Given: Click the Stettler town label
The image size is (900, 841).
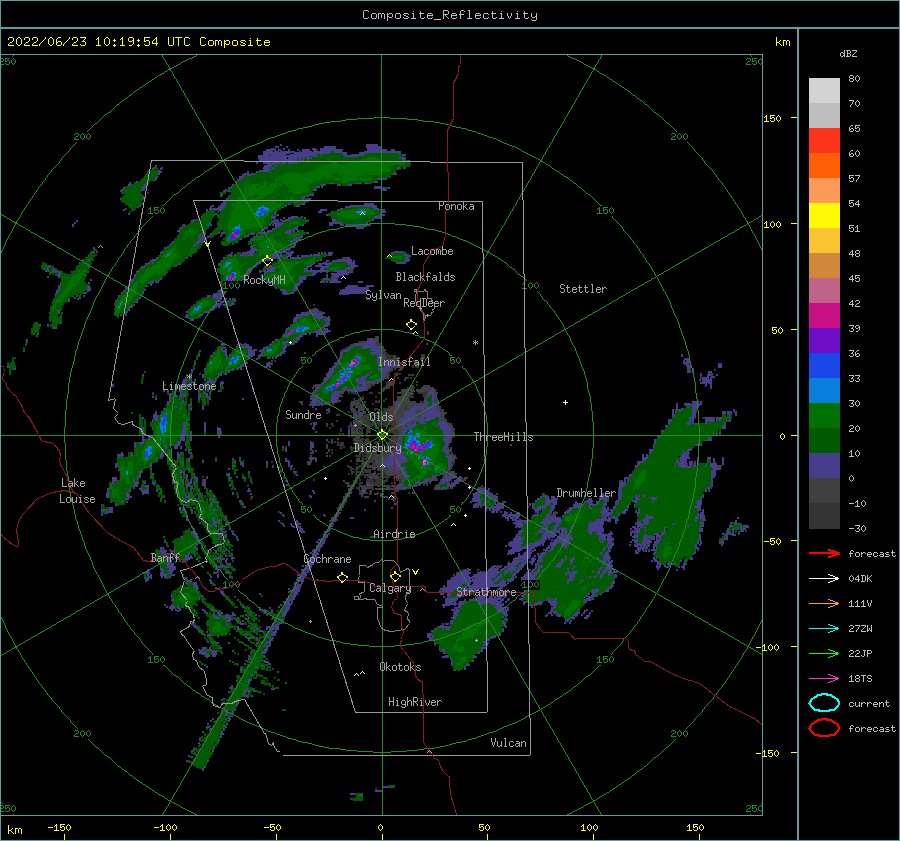Looking at the screenshot, I should [583, 289].
